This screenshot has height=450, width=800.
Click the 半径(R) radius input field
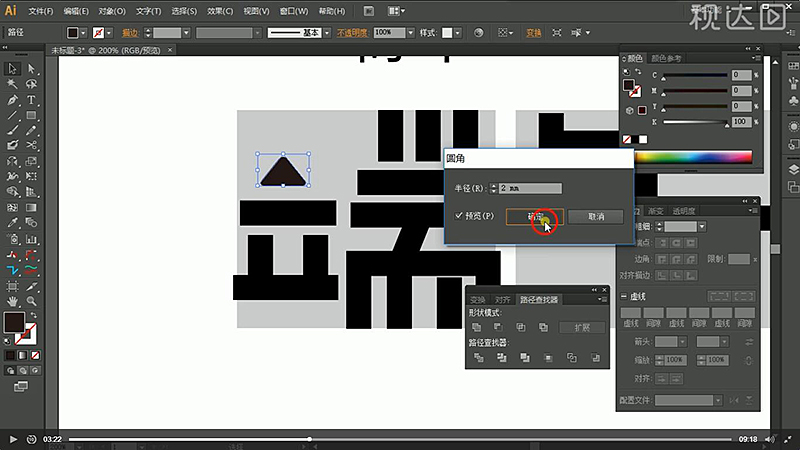click(x=530, y=188)
